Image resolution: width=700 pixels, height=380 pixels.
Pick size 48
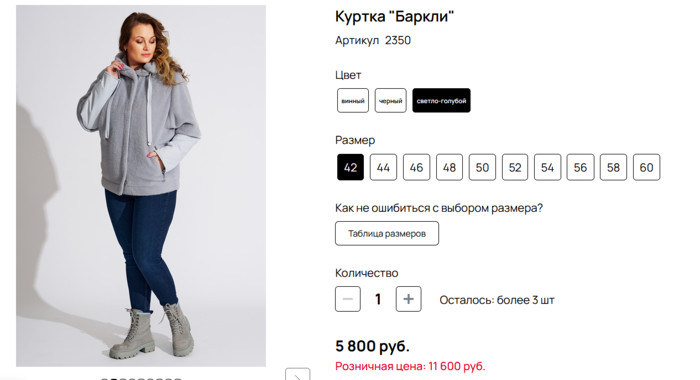tap(449, 167)
